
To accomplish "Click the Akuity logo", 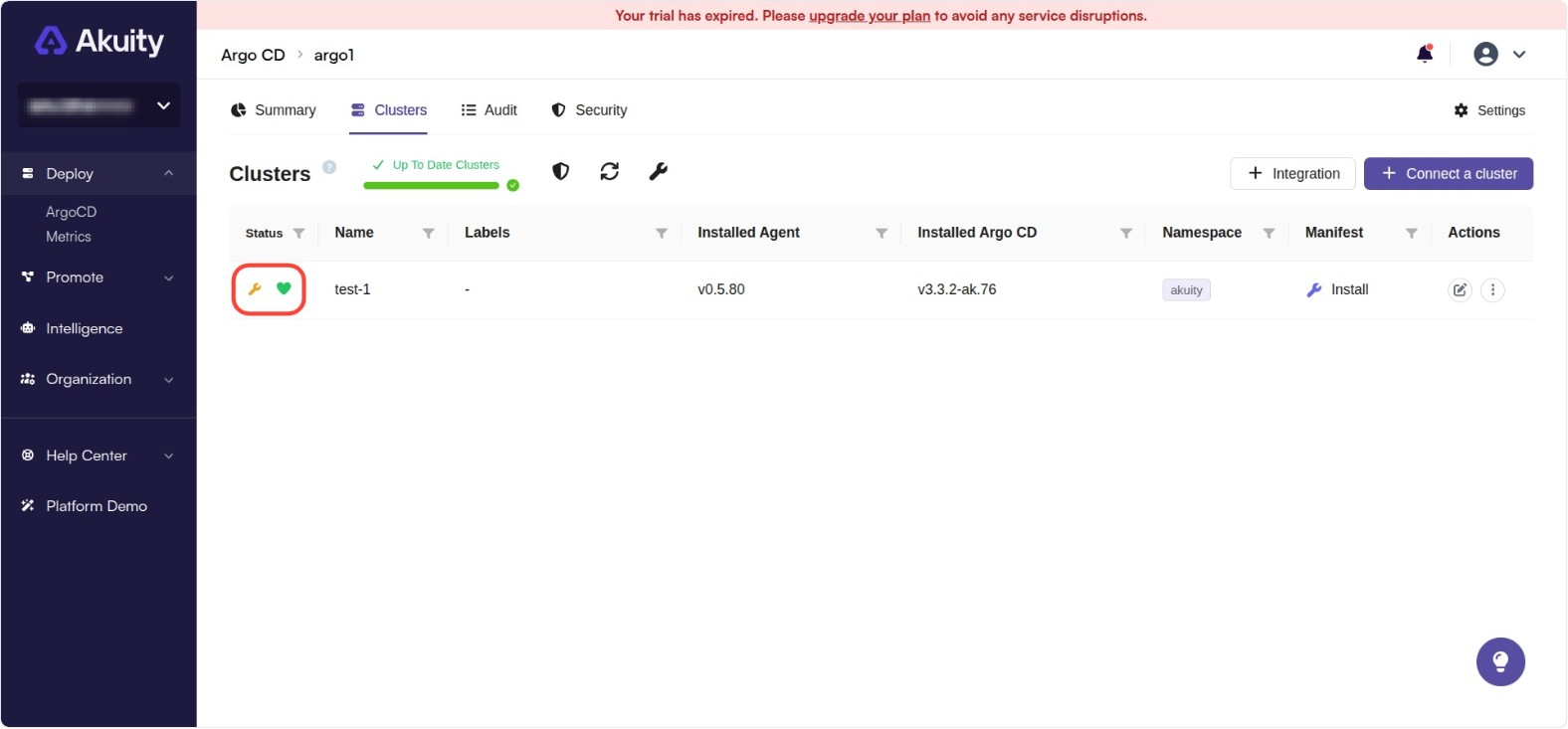I will (x=98, y=41).
